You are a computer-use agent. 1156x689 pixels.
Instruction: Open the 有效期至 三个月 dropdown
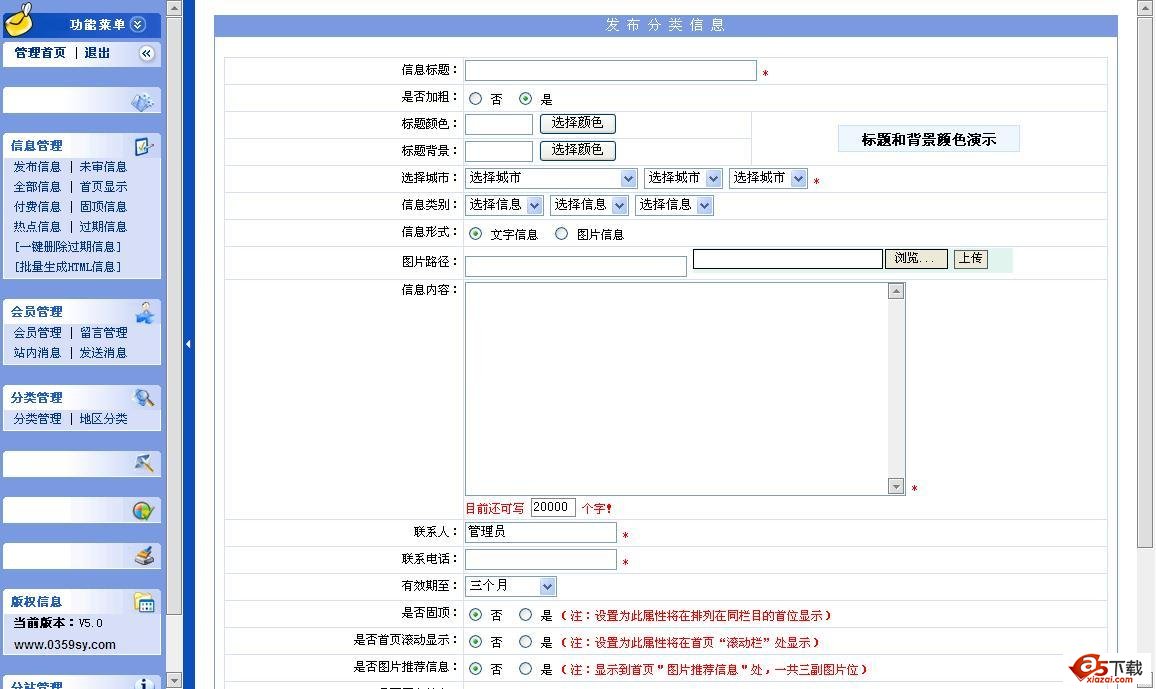coord(510,586)
